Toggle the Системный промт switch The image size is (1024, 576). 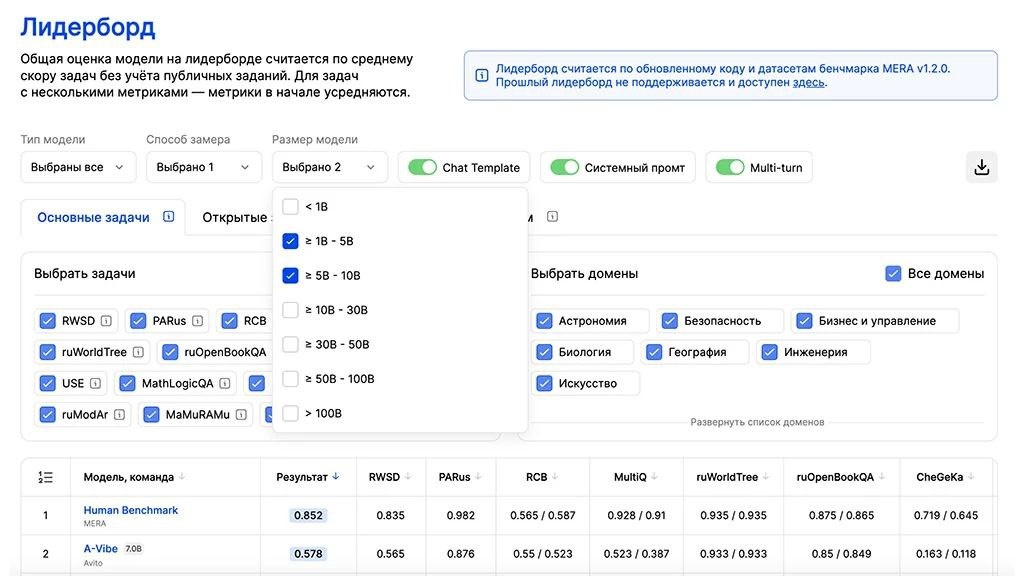(x=564, y=167)
